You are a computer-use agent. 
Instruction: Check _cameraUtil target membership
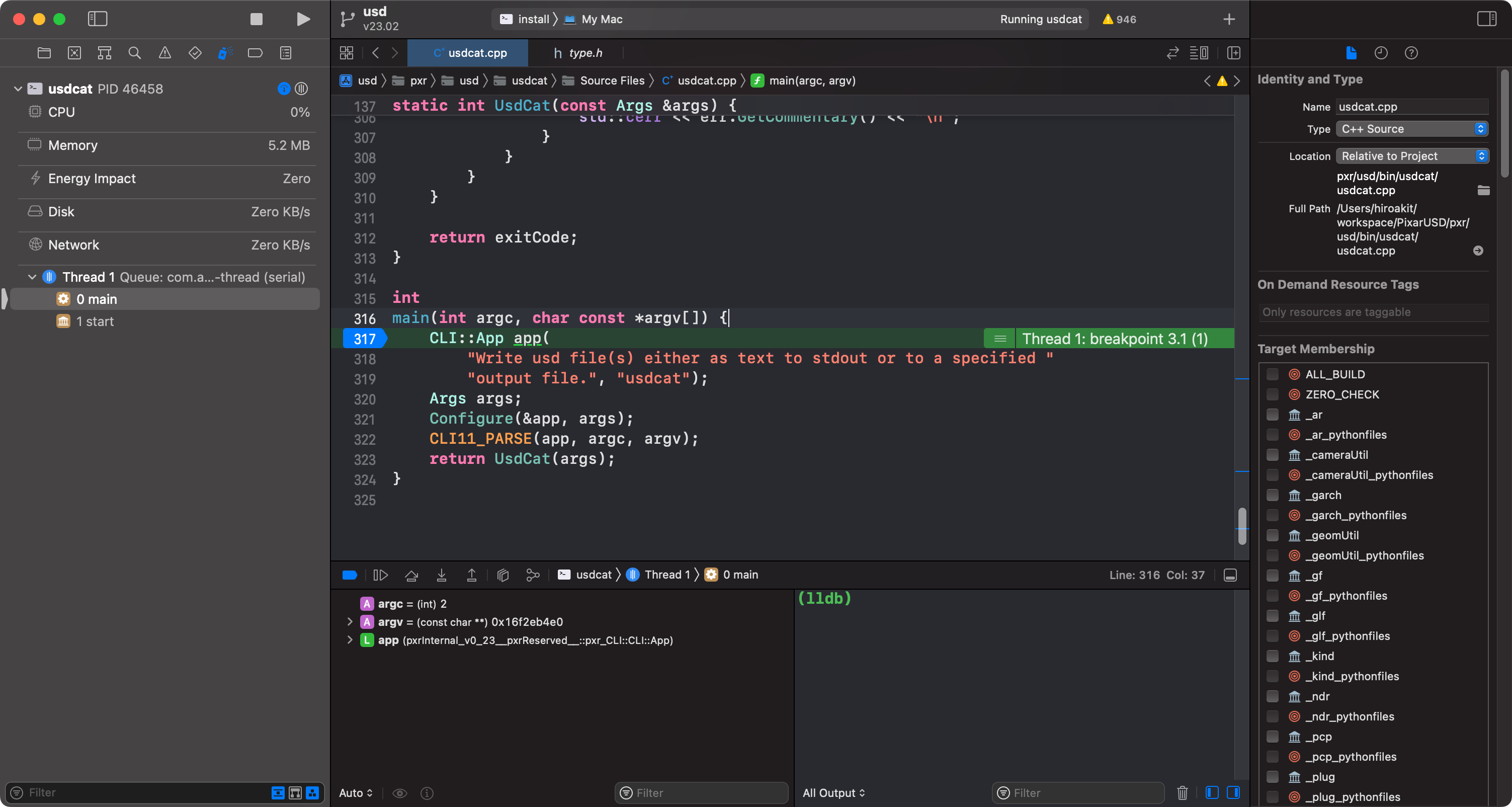point(1272,455)
